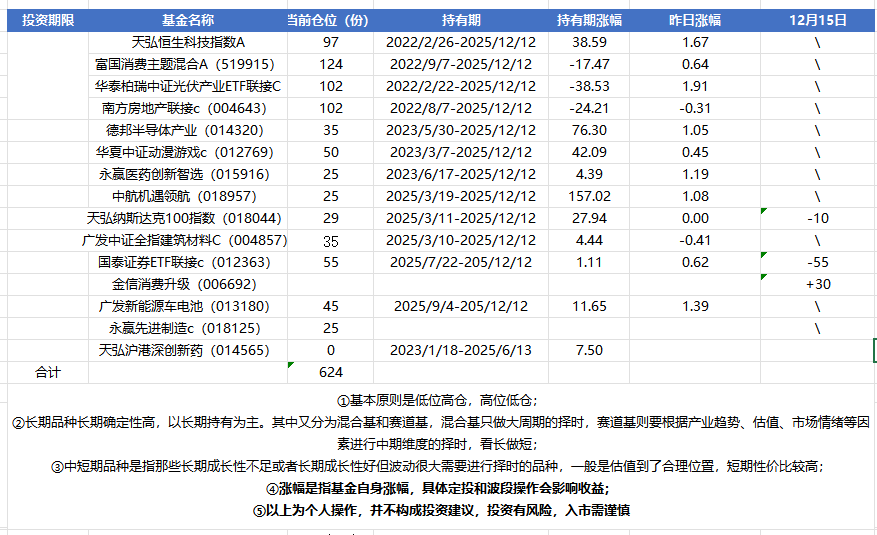
Task: Click bold note ⑤以上为个人操作 line
Action: [x=441, y=510]
